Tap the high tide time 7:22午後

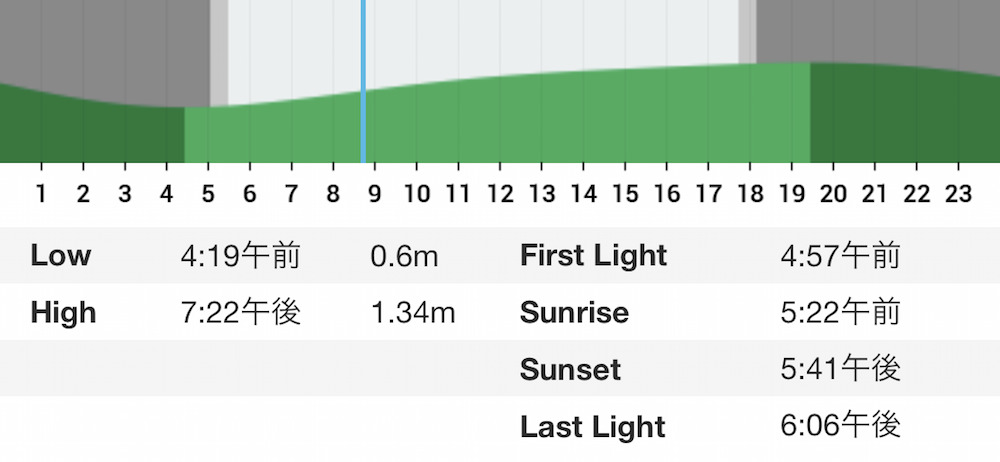point(240,313)
